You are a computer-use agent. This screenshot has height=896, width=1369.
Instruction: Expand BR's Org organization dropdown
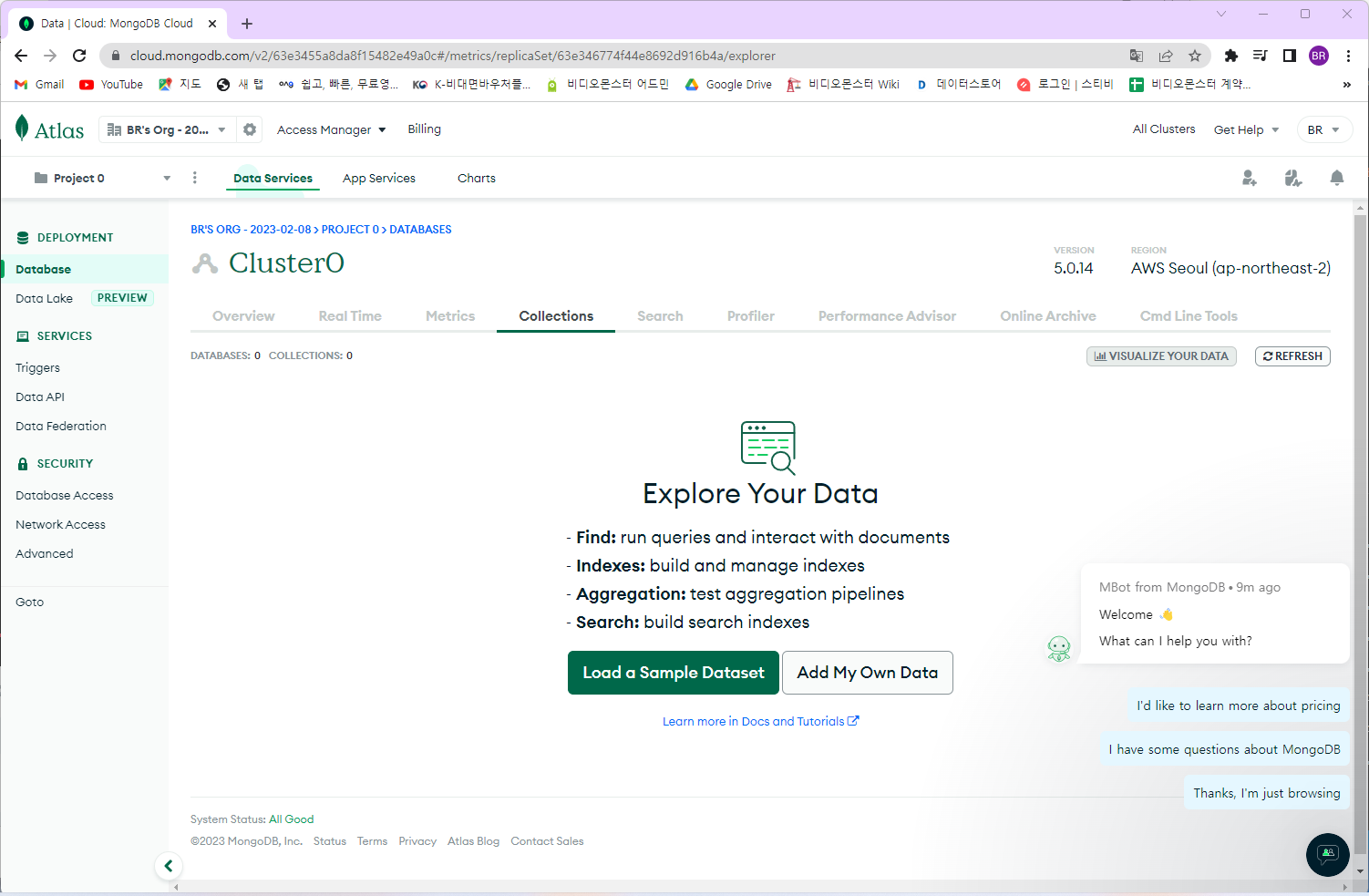click(x=167, y=129)
